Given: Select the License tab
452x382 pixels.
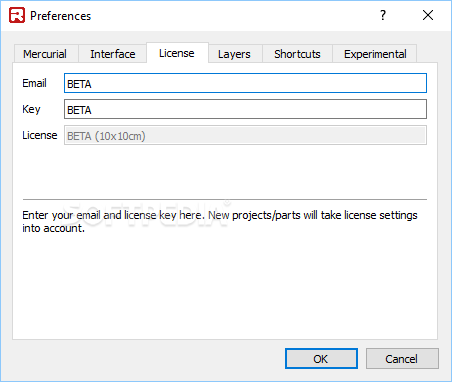Looking at the screenshot, I should pos(177,53).
